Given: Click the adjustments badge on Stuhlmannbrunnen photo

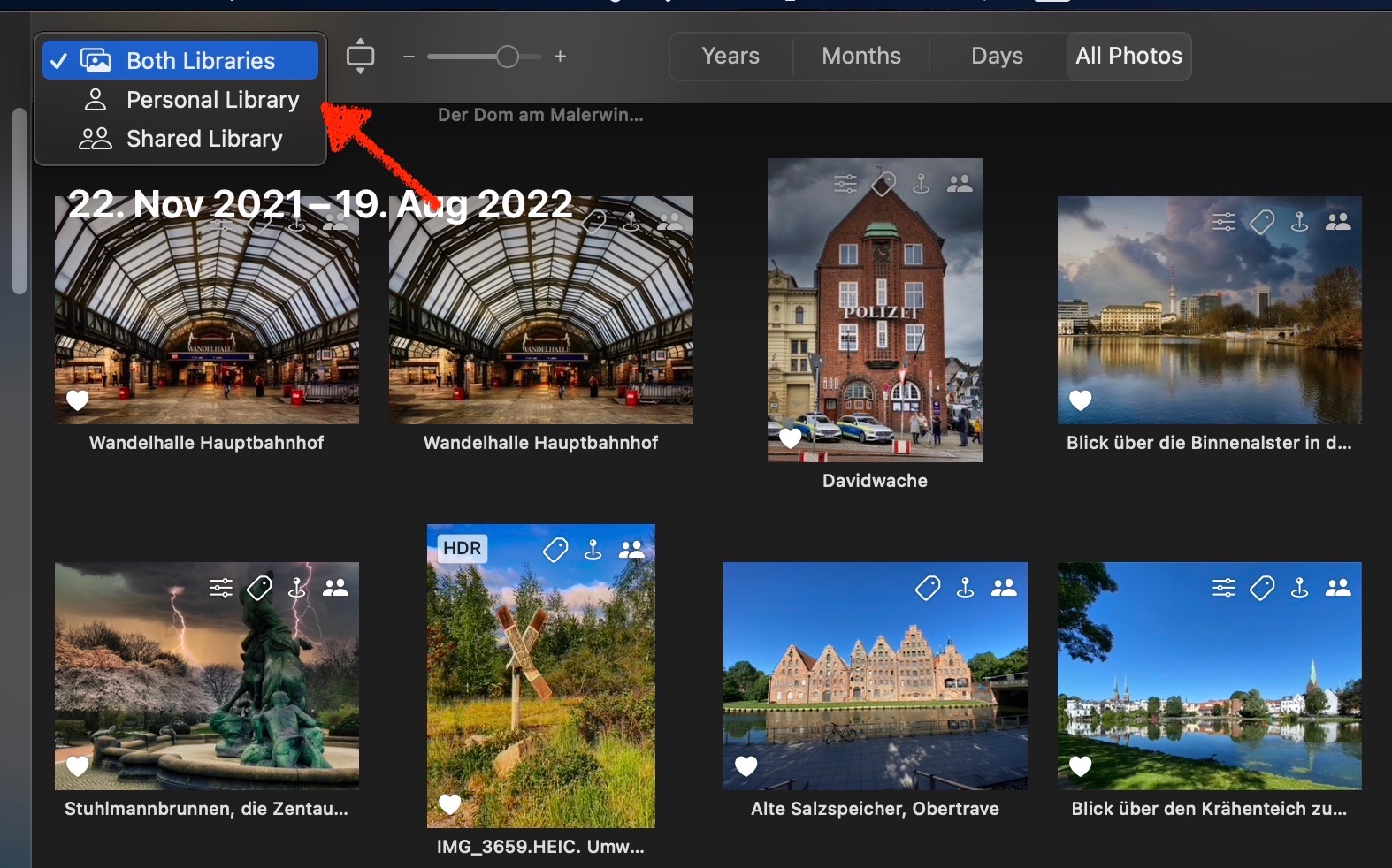Looking at the screenshot, I should [221, 588].
